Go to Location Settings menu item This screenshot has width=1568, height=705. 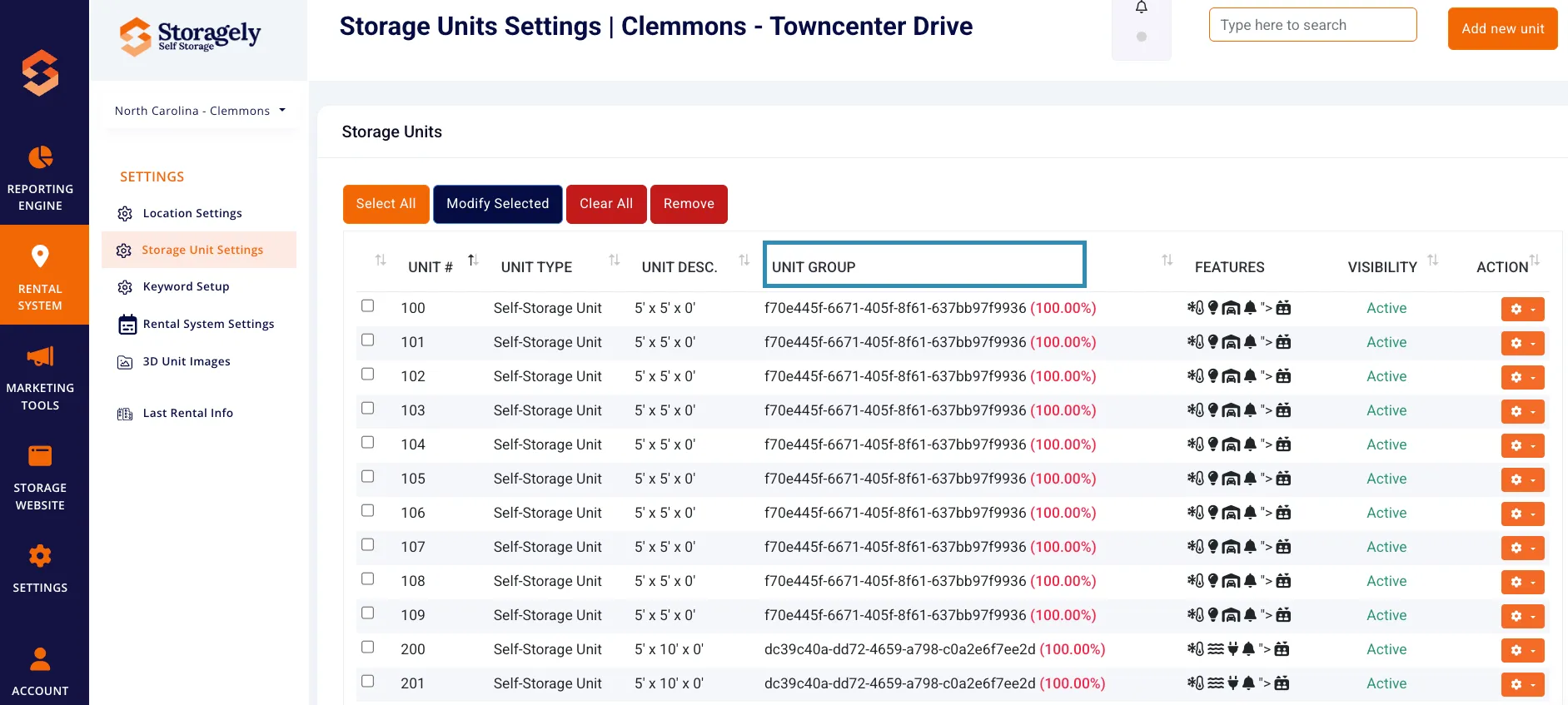(x=192, y=213)
